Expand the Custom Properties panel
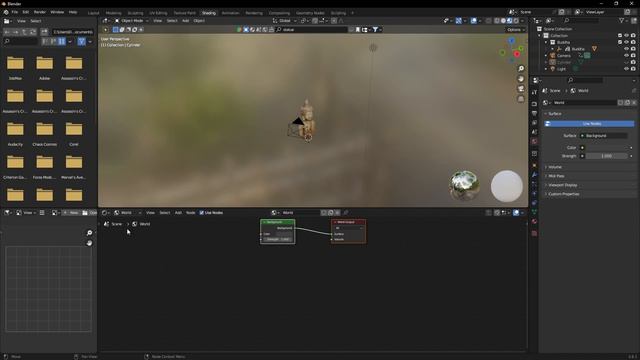The height and width of the screenshot is (360, 640). (x=563, y=194)
